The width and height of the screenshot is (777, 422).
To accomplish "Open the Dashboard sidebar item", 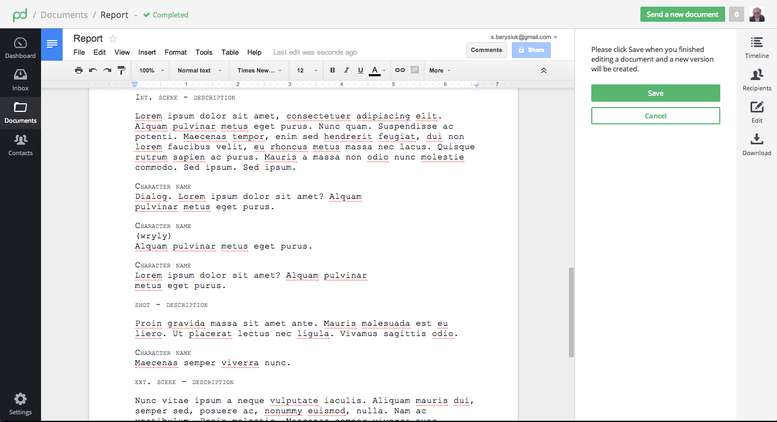I will coord(20,48).
